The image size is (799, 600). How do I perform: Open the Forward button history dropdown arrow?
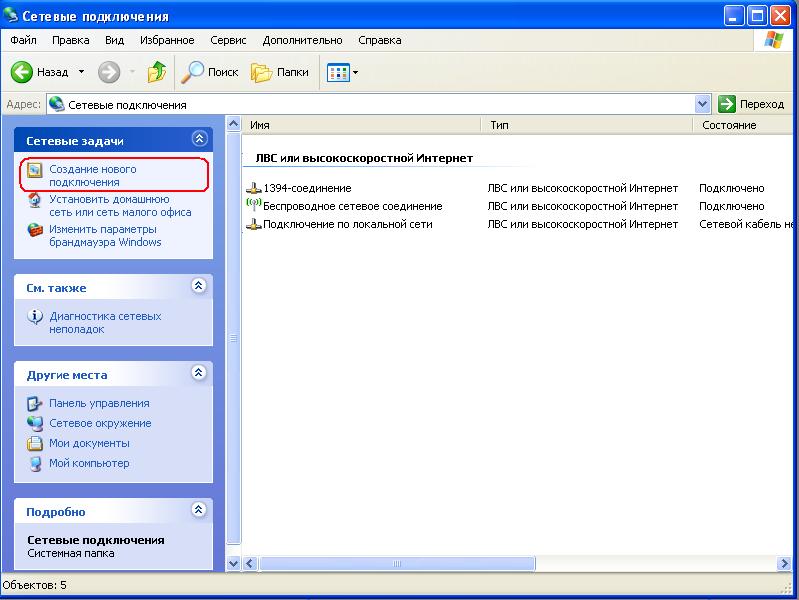[132, 72]
